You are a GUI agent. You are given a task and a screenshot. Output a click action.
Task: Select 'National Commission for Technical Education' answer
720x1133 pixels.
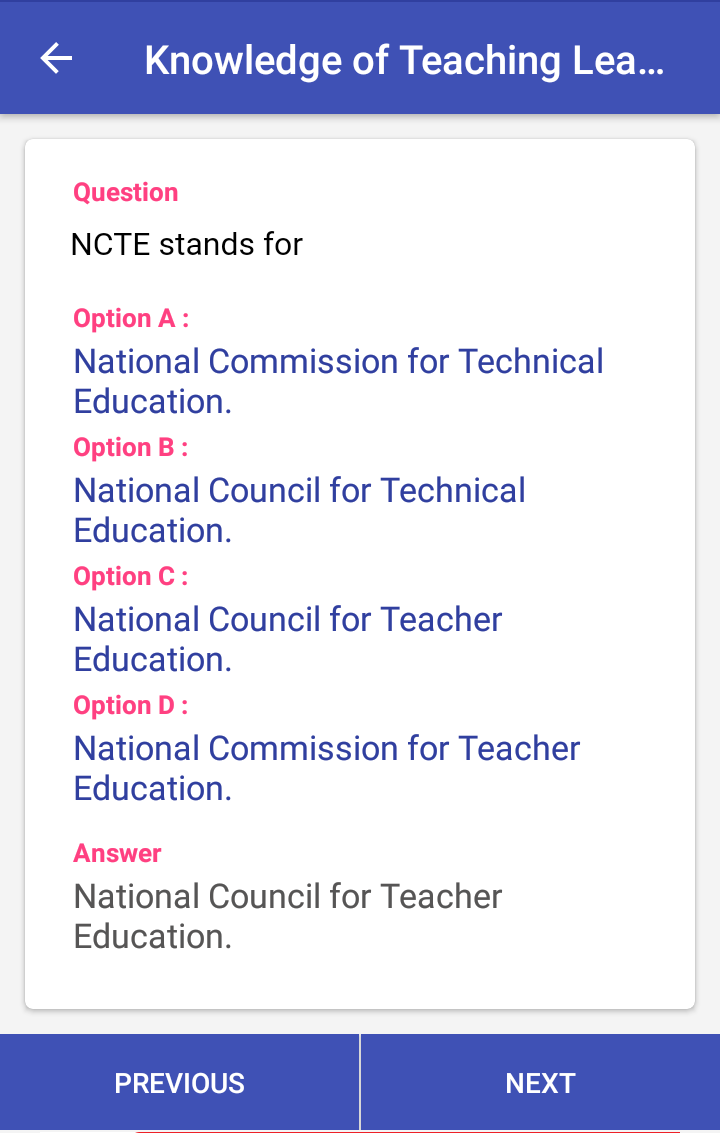point(338,381)
